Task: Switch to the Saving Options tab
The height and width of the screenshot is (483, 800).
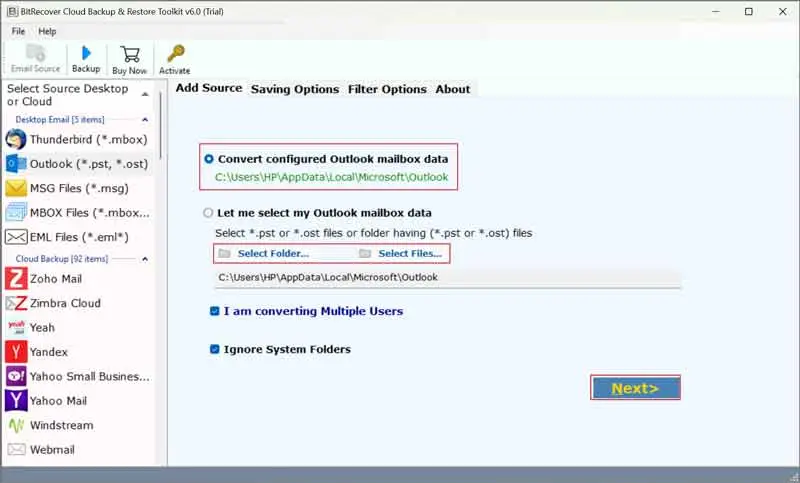Action: pyautogui.click(x=294, y=89)
